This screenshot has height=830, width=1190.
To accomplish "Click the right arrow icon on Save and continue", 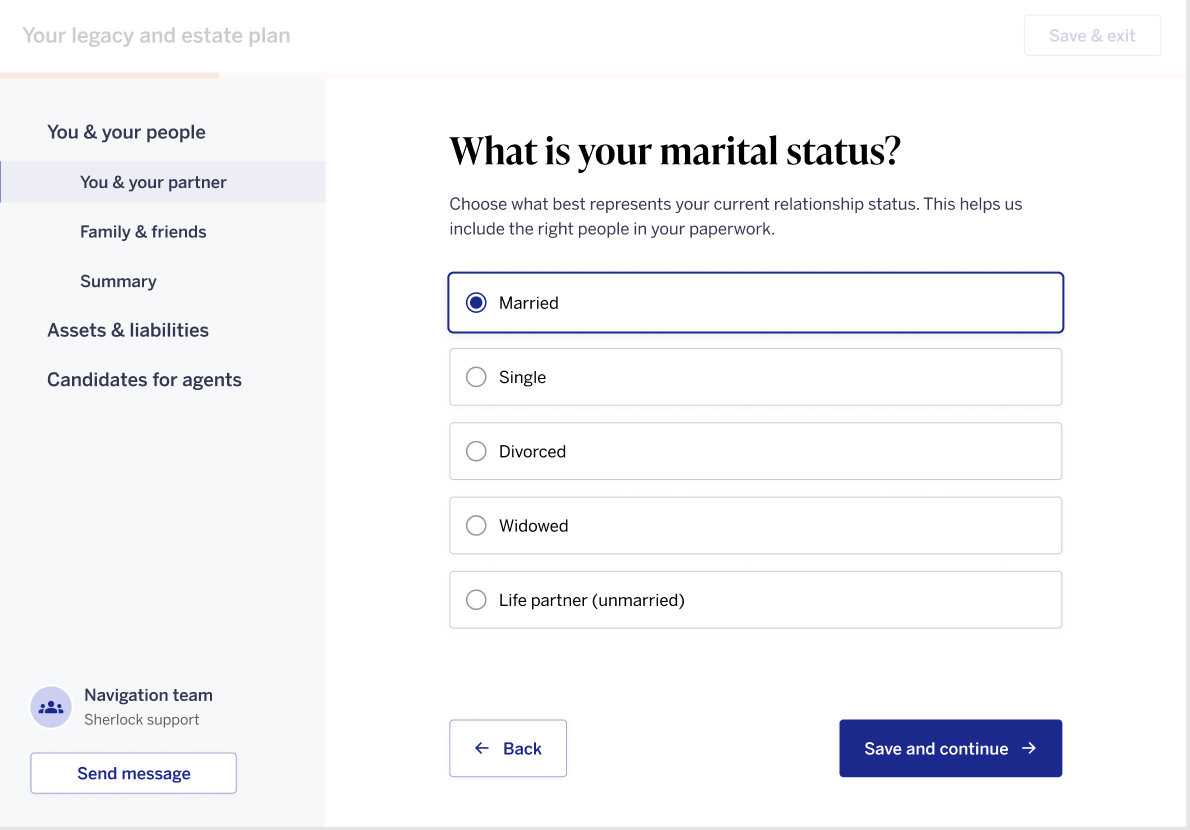I will pyautogui.click(x=1029, y=748).
